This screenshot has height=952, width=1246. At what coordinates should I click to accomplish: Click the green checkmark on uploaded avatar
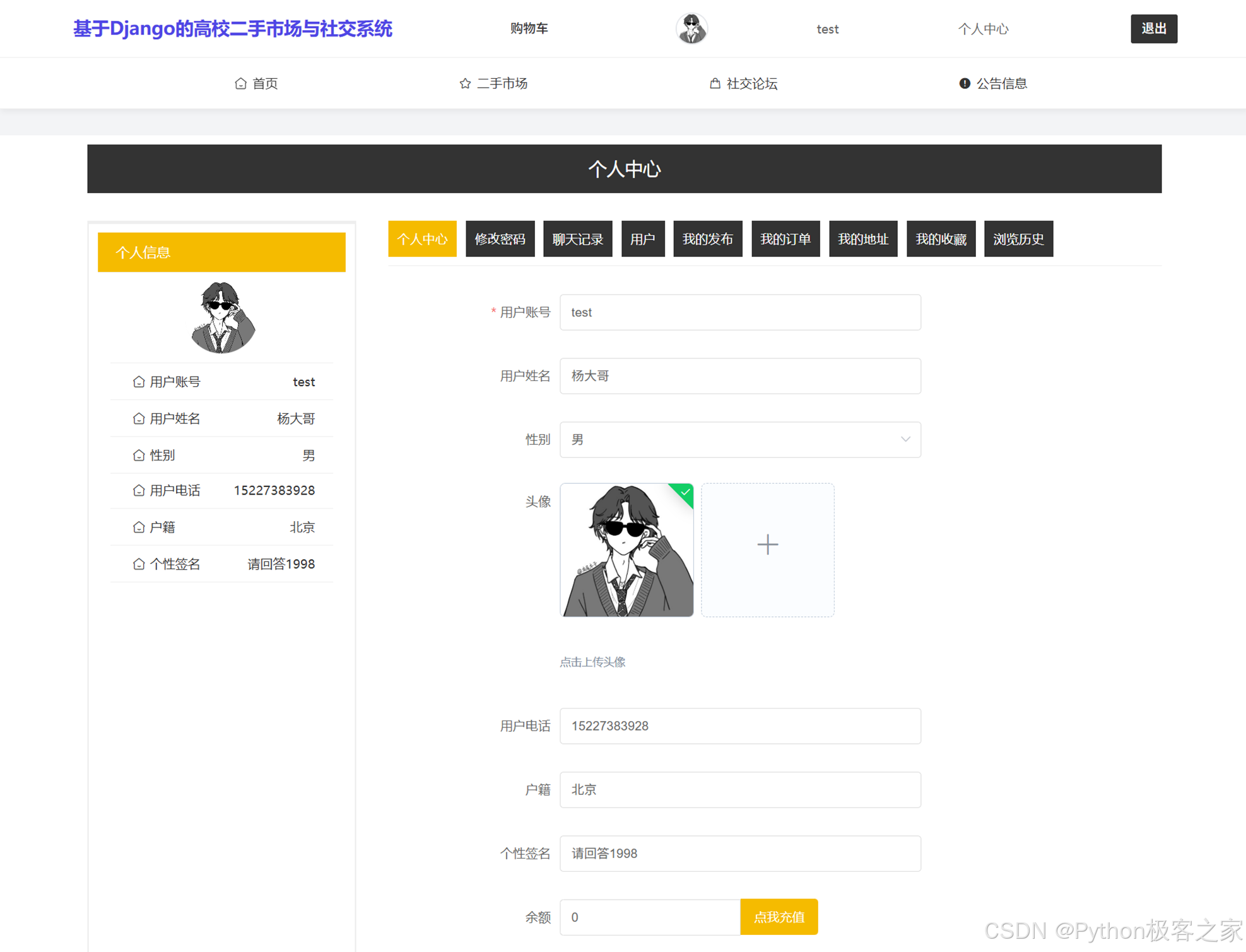pos(685,492)
